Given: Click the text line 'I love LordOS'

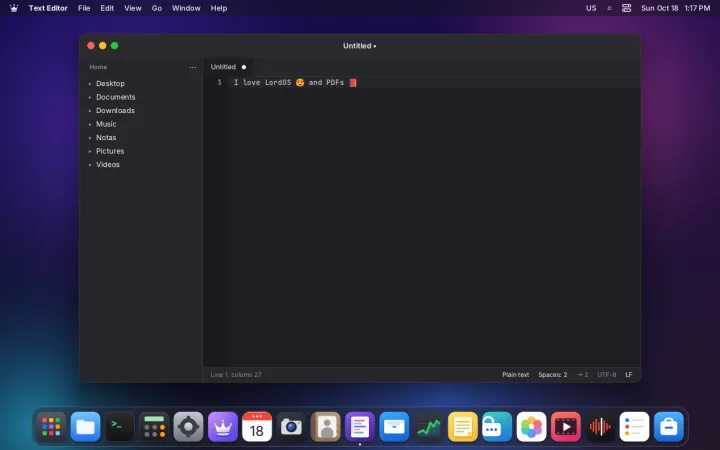Looking at the screenshot, I should click(262, 82).
